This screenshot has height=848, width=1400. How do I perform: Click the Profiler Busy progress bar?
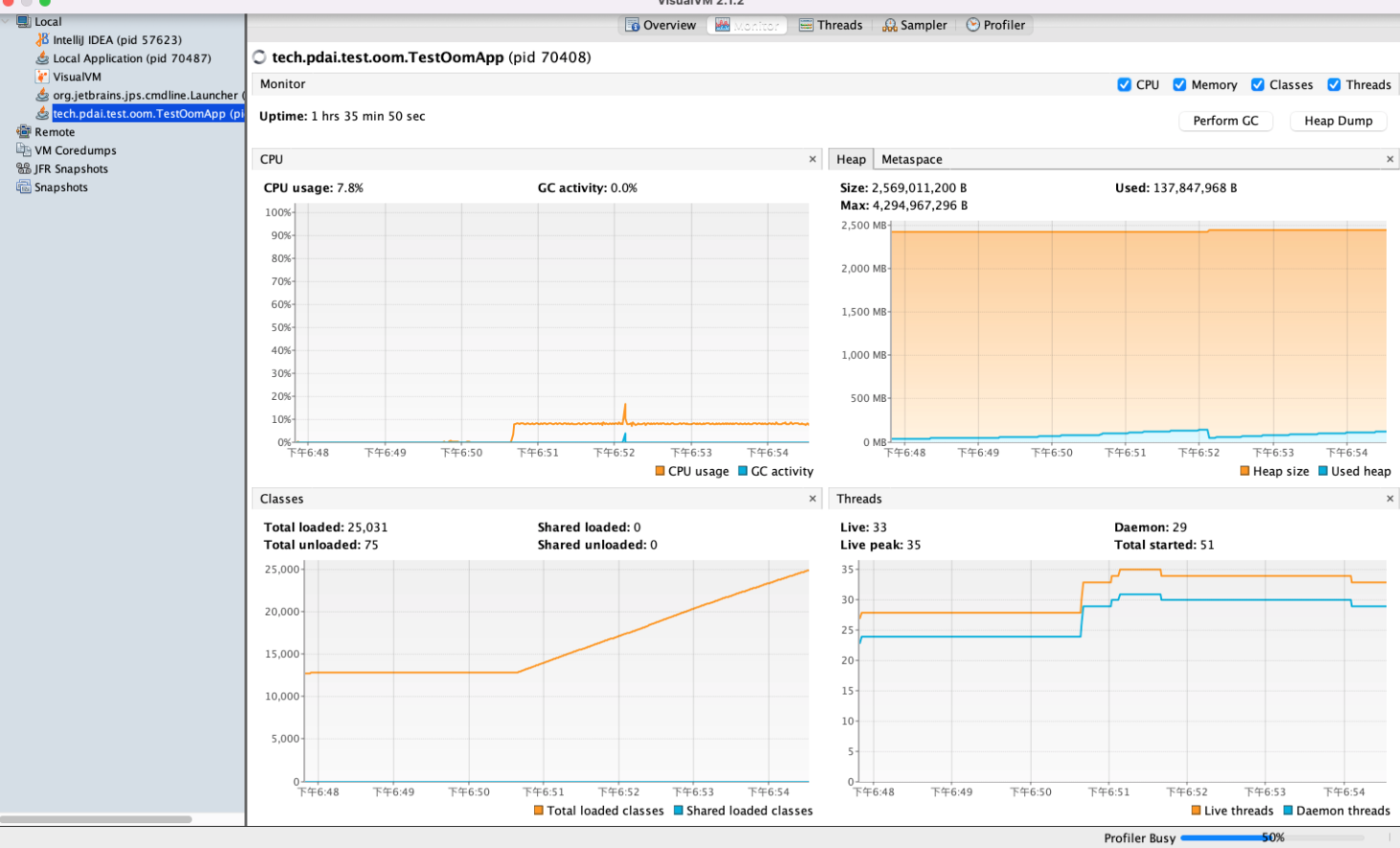coord(1272,837)
